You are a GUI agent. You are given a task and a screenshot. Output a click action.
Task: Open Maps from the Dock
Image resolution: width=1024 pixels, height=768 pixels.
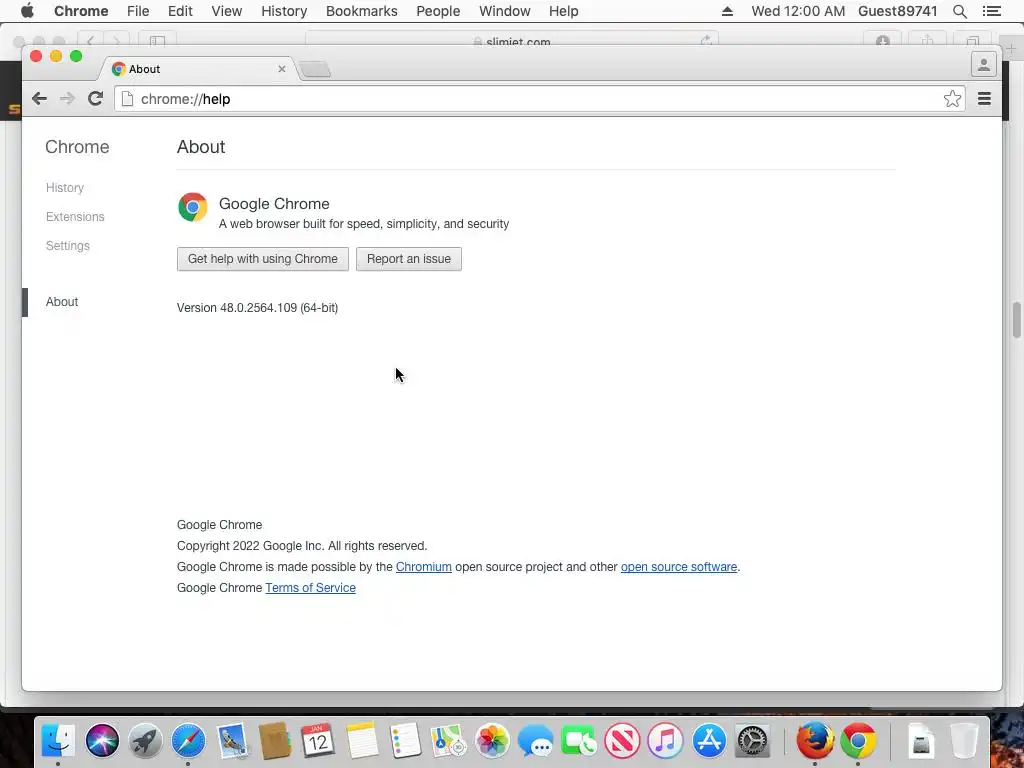tap(448, 741)
